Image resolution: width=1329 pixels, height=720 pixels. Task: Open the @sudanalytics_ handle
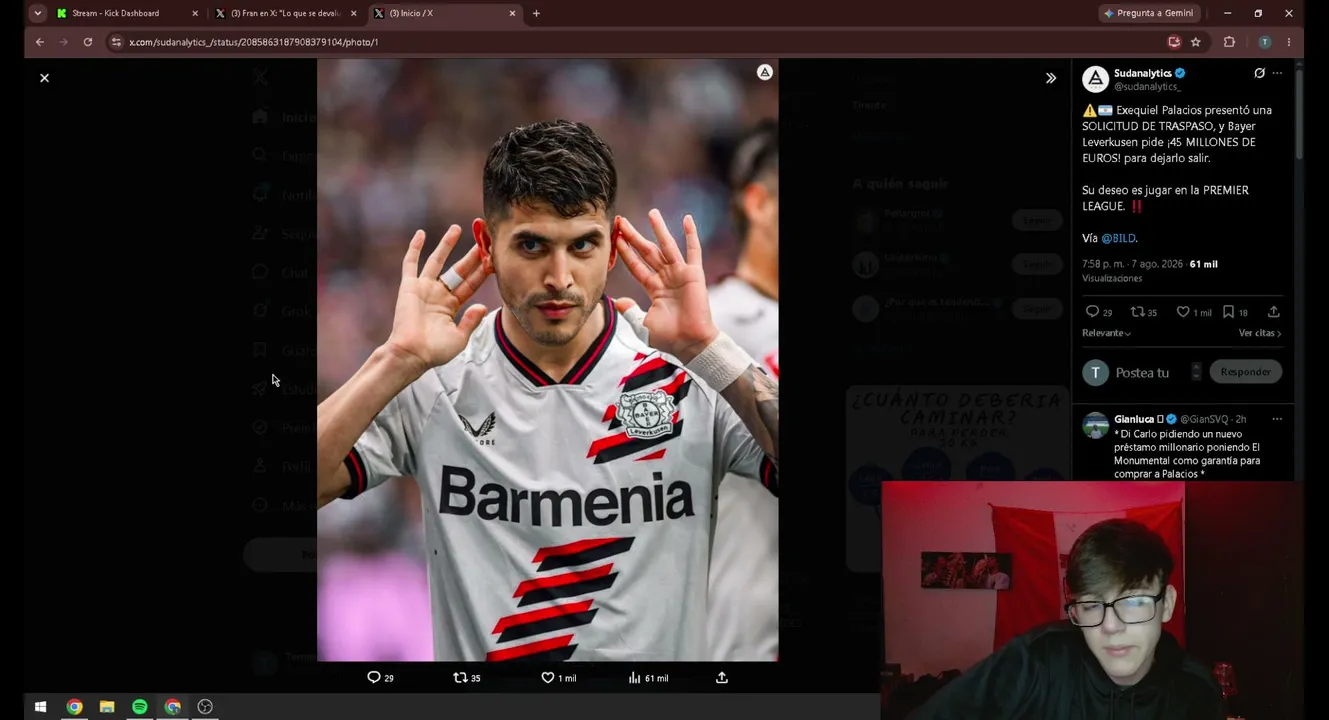pyautogui.click(x=1147, y=87)
